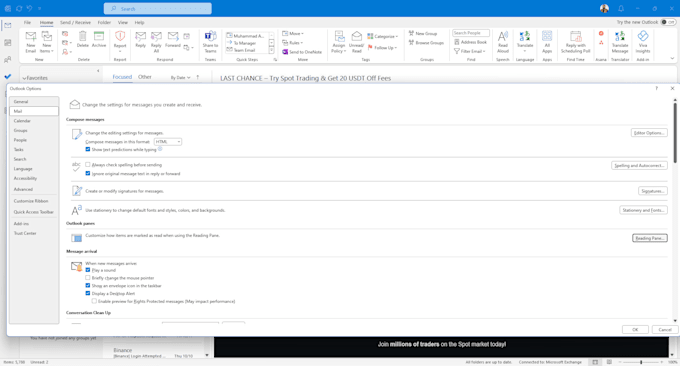The image size is (680, 366).
Task: Expand the Move dropdown in ribbon
Action: (x=293, y=33)
